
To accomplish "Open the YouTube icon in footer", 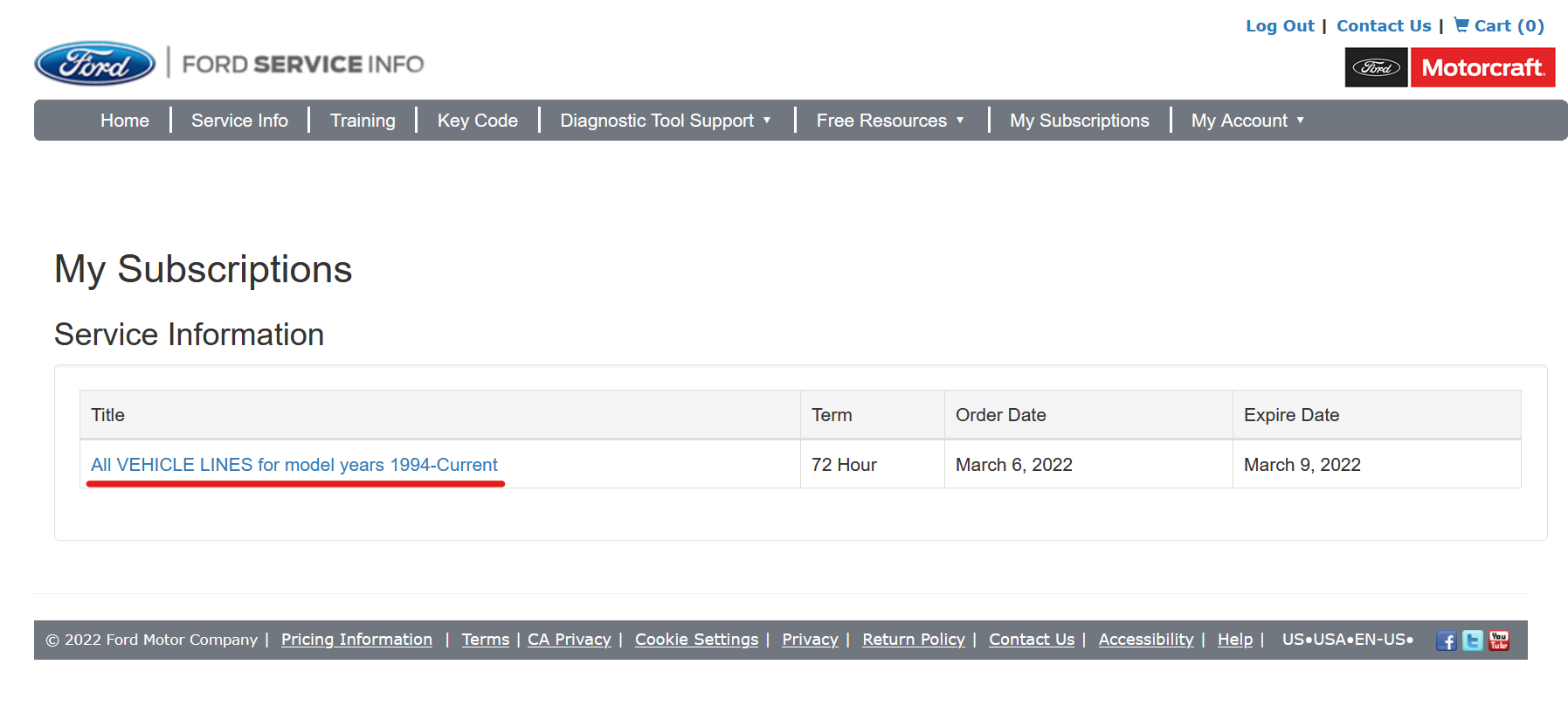I will tap(1499, 640).
